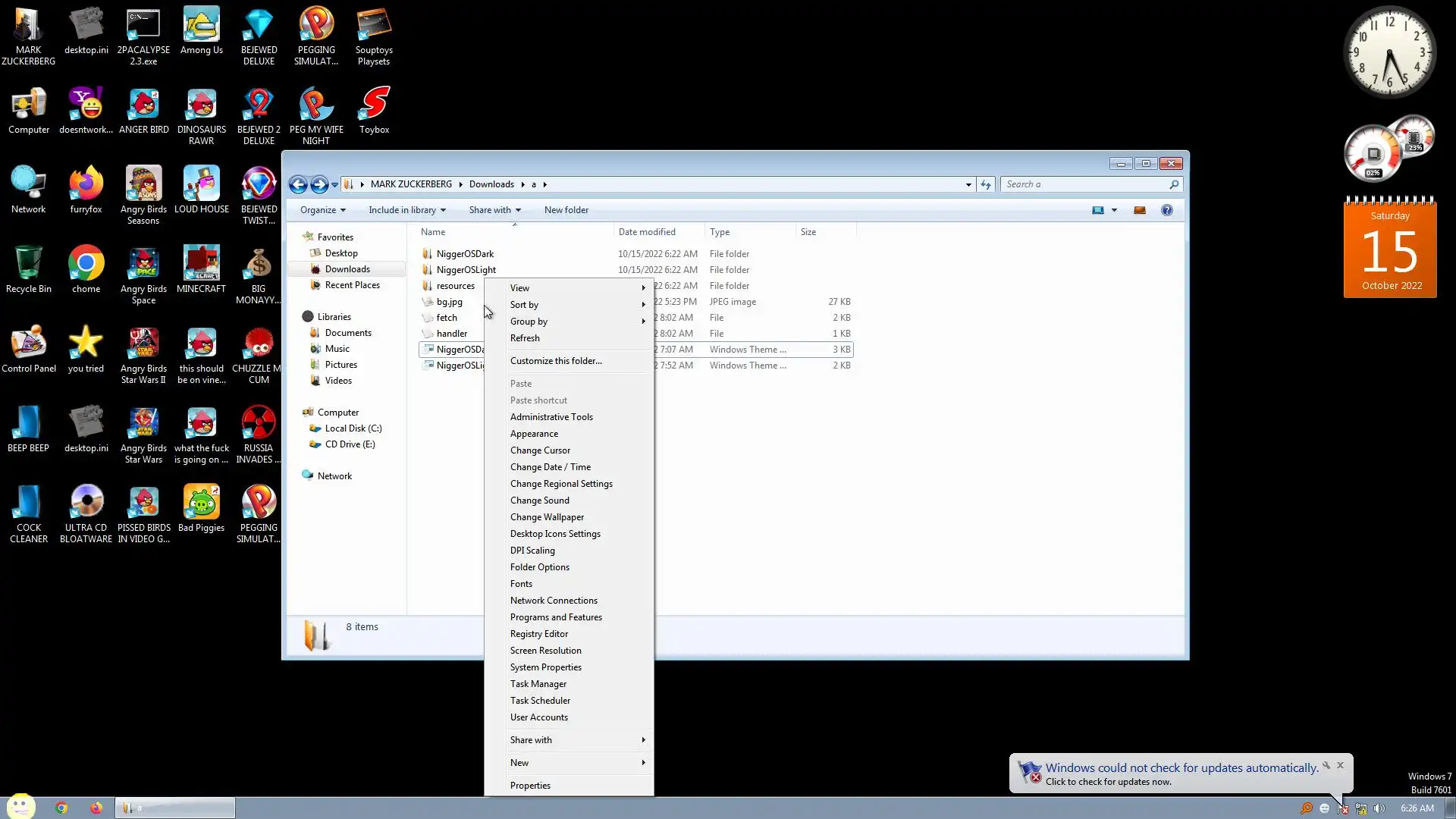Click the help question mark icon
1456x819 pixels.
(1166, 210)
